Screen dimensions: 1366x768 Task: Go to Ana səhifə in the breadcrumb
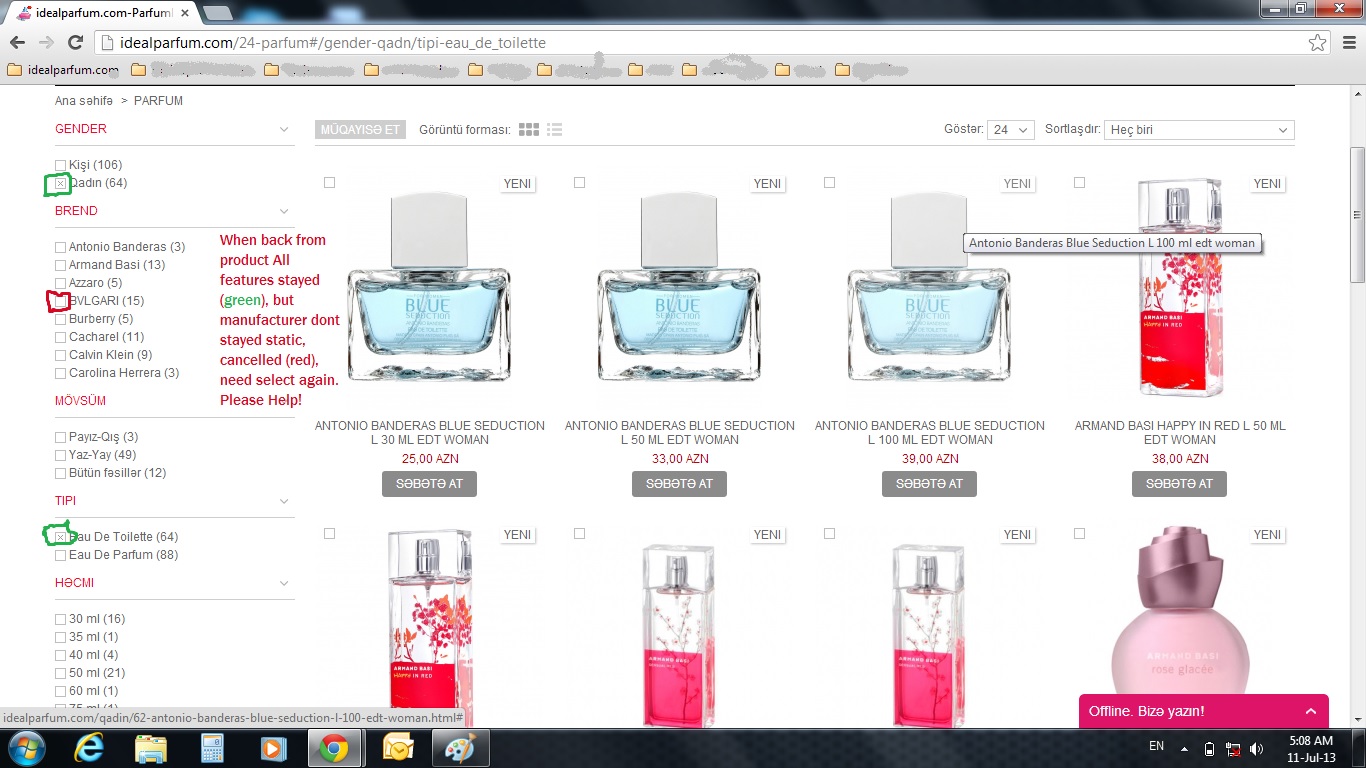(x=85, y=101)
